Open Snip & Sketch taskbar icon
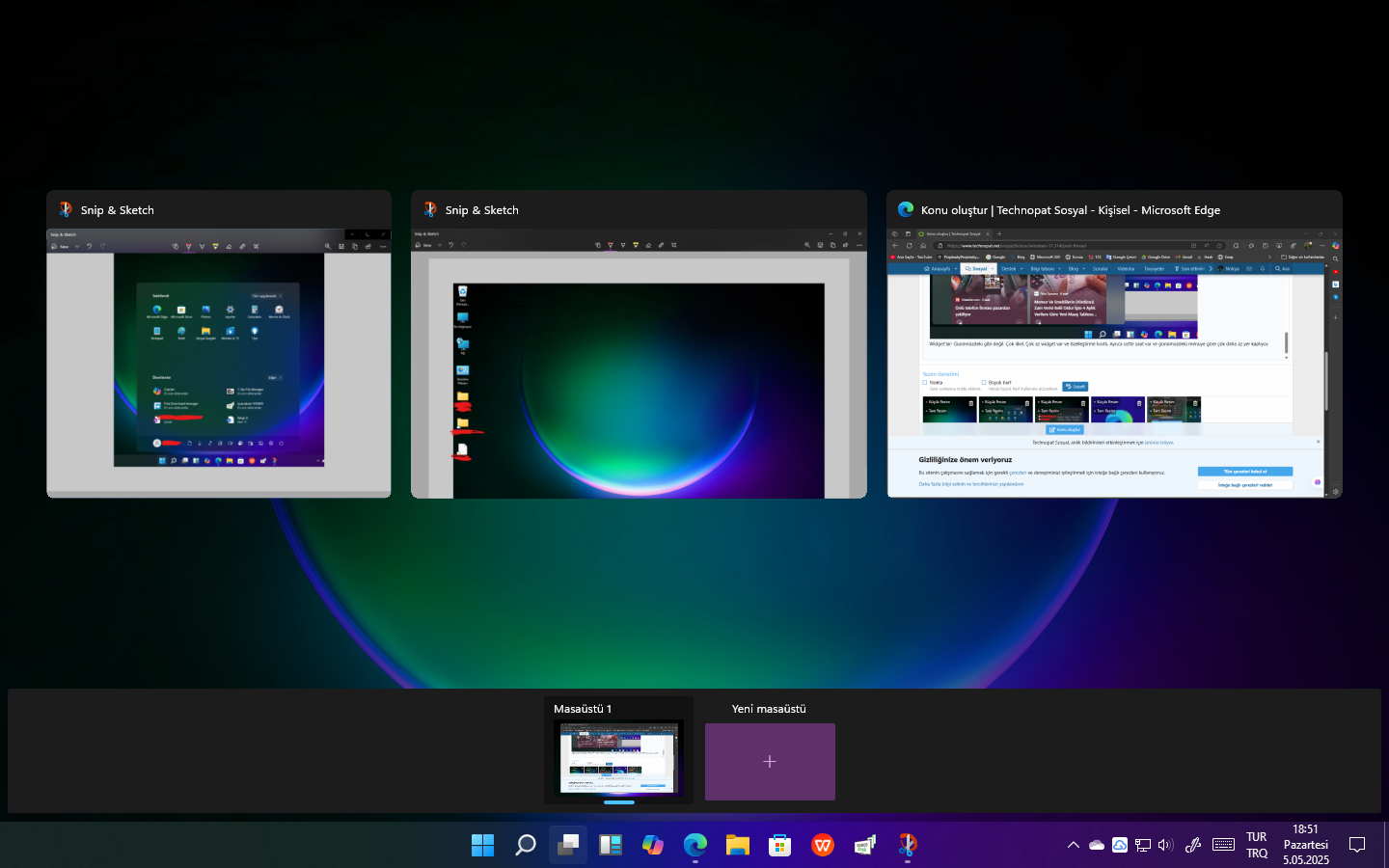The width and height of the screenshot is (1389, 868). [x=908, y=845]
